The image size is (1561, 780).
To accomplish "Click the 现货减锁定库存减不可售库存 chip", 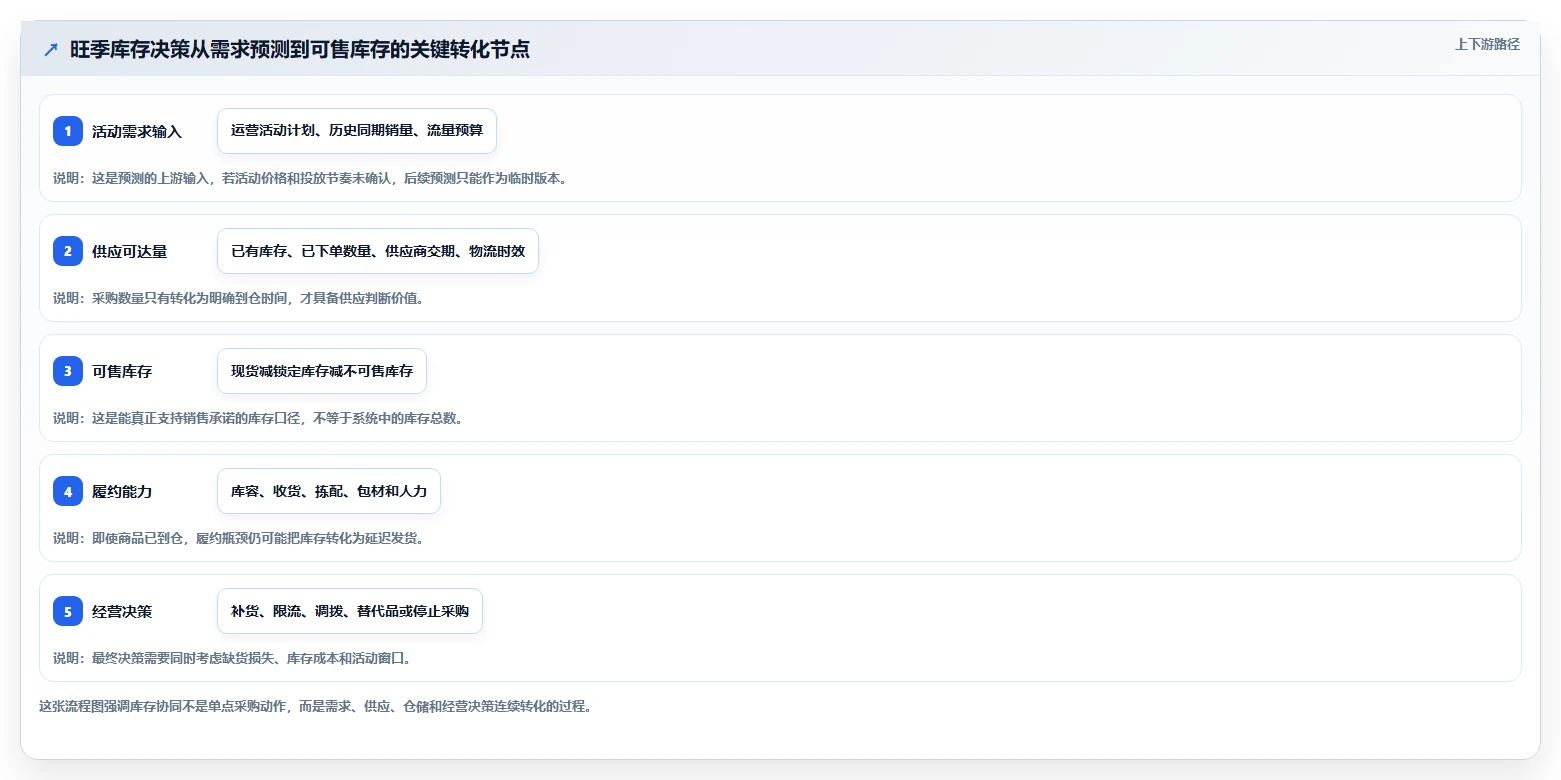I will 322,371.
